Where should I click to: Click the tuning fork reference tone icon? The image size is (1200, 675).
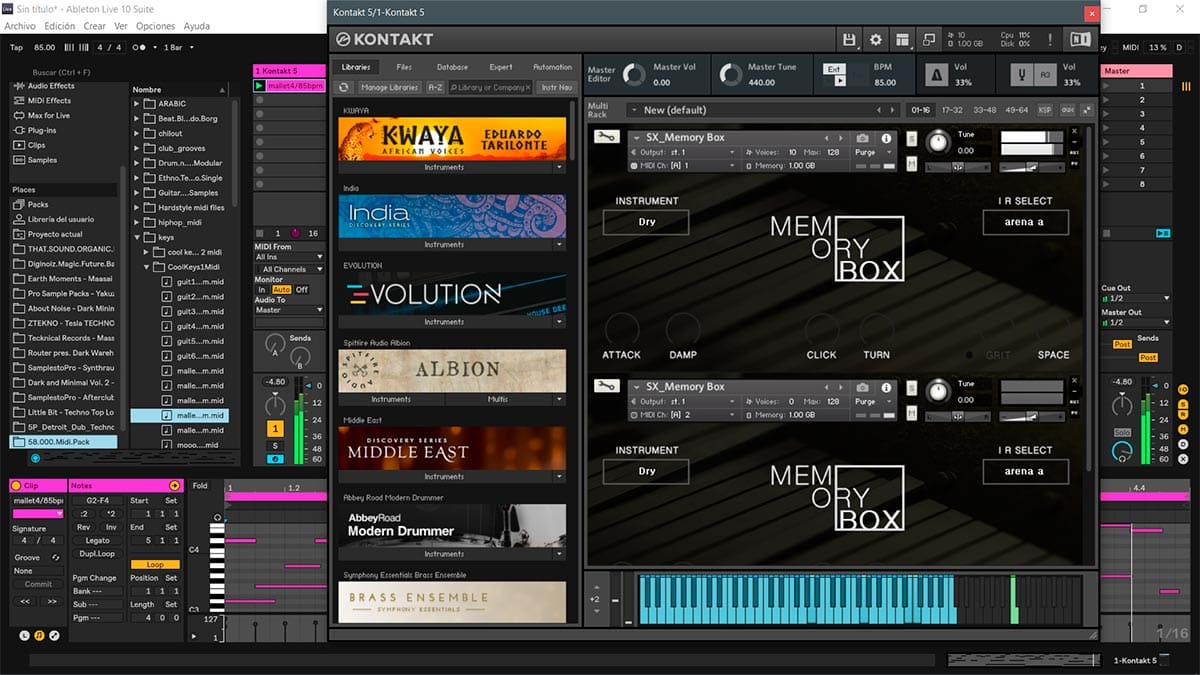[x=1021, y=75]
